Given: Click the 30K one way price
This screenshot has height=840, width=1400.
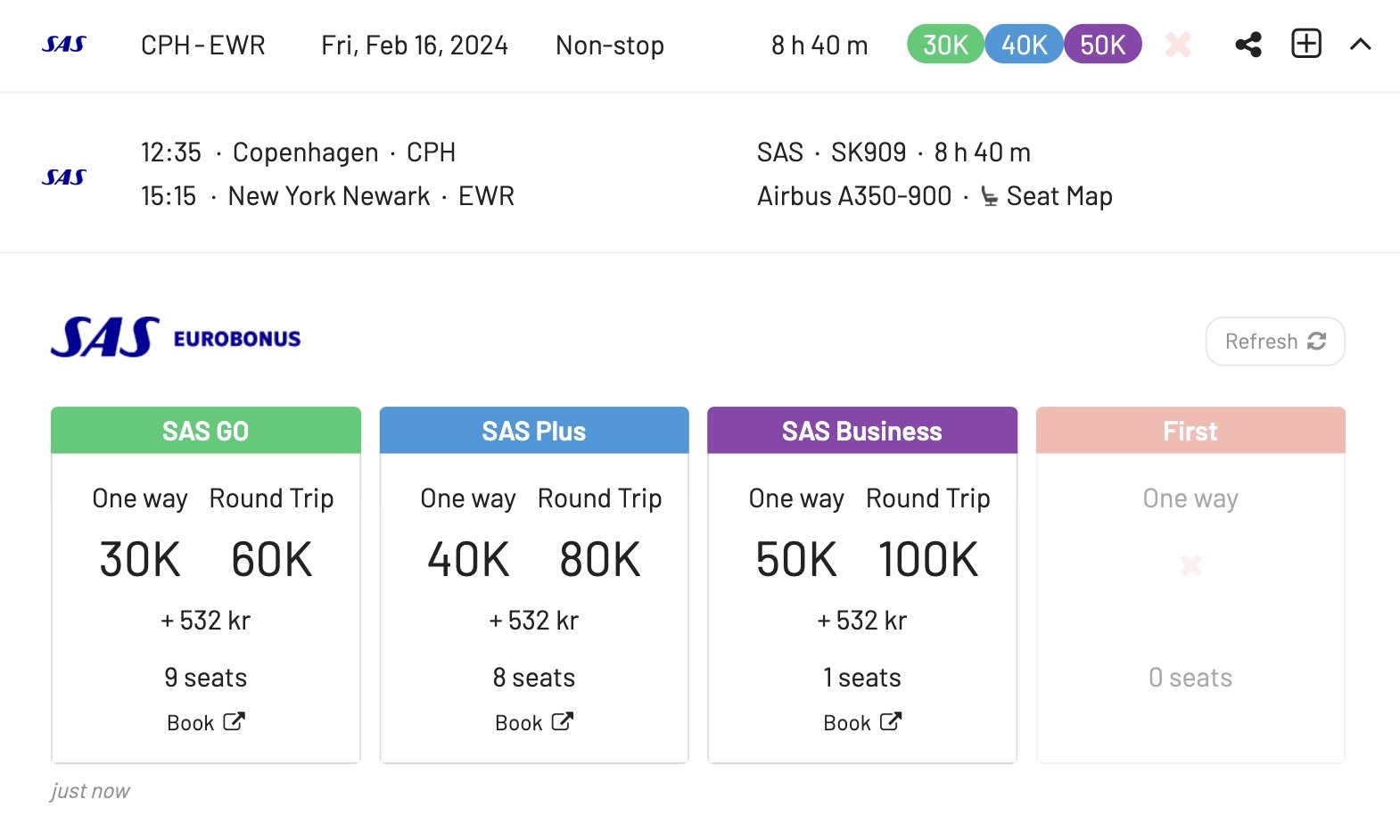Looking at the screenshot, I should coord(140,560).
